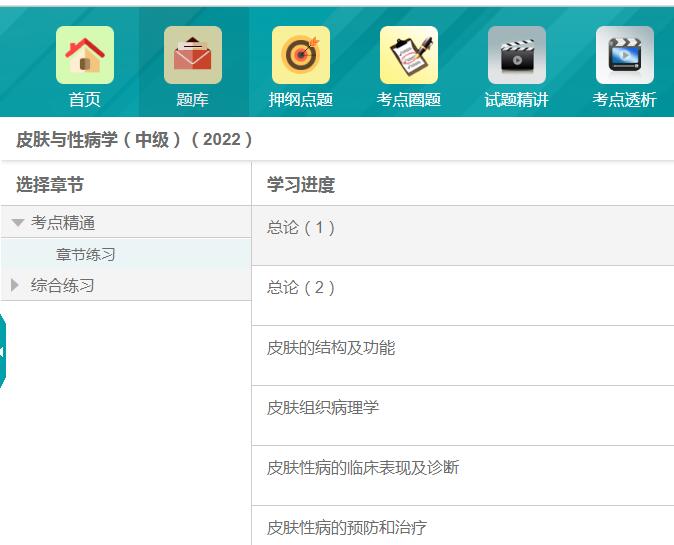Image resolution: width=674 pixels, height=545 pixels.
Task: Open the 考点透析 video icon
Action: [x=625, y=55]
